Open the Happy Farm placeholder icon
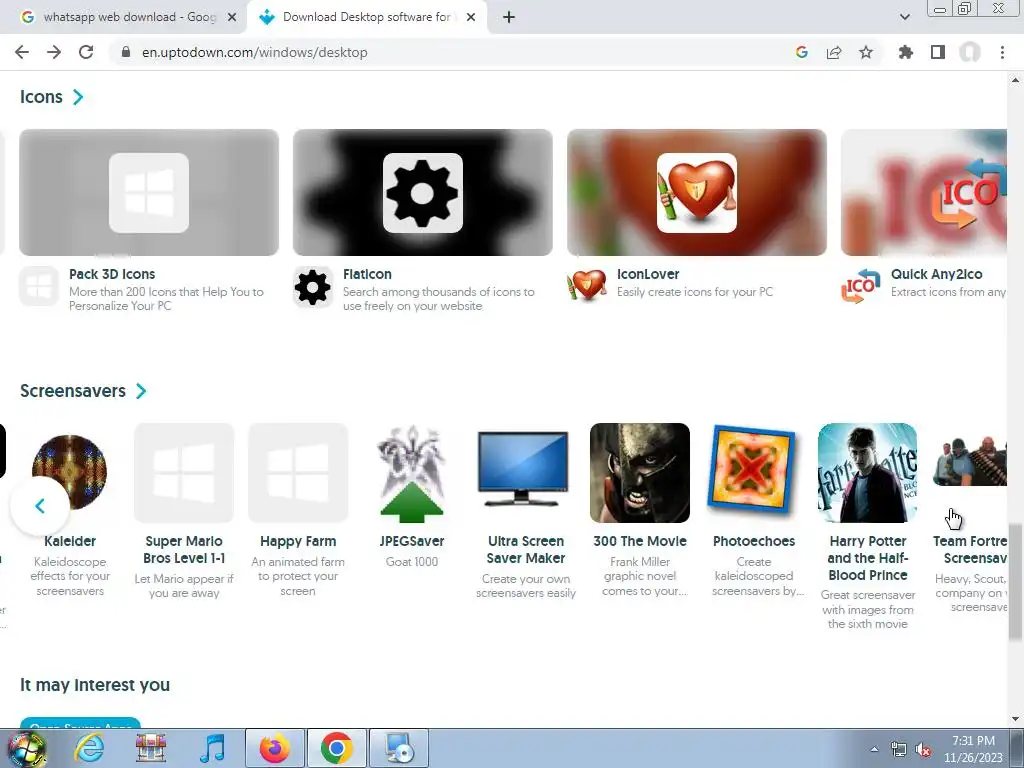Viewport: 1024px width, 768px height. [298, 473]
